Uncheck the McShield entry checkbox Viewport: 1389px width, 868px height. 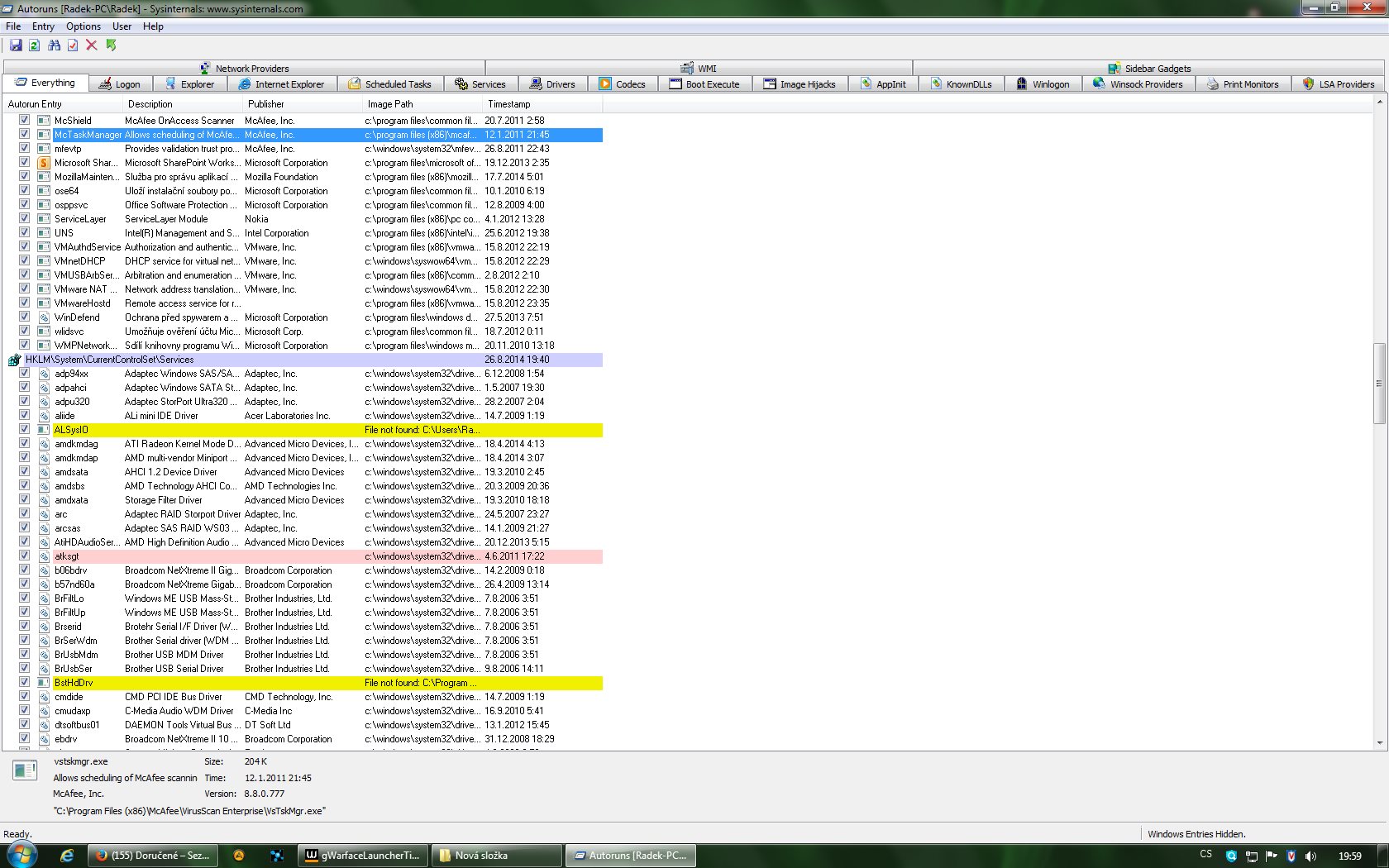25,120
